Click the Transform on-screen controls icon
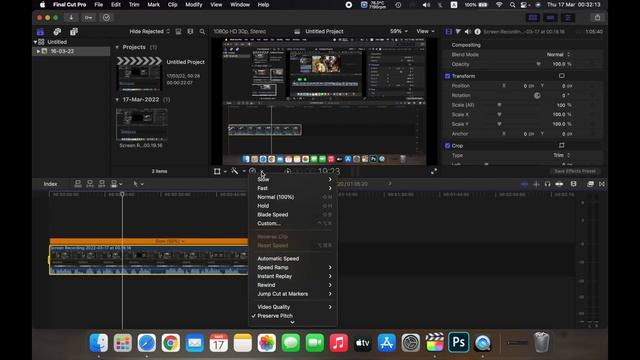Screen dimensions: 640x360 tap(562, 76)
